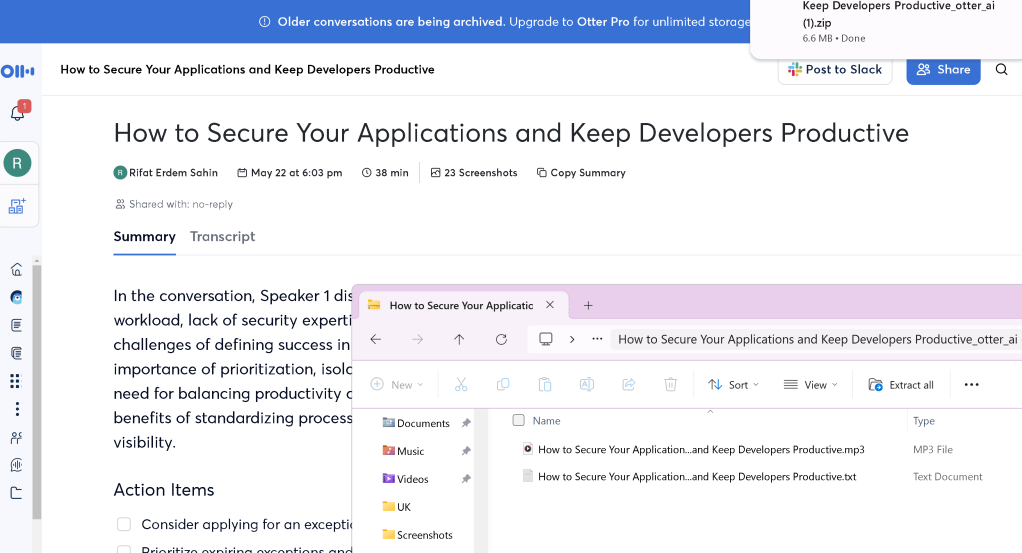Go to Otter Home icon in sidebar
The image size is (1022, 553).
pyautogui.click(x=17, y=269)
